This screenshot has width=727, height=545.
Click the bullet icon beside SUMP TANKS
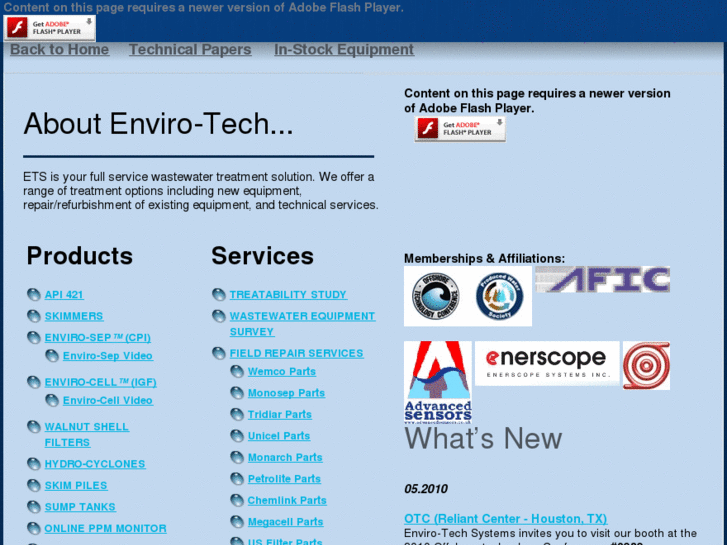tap(33, 507)
